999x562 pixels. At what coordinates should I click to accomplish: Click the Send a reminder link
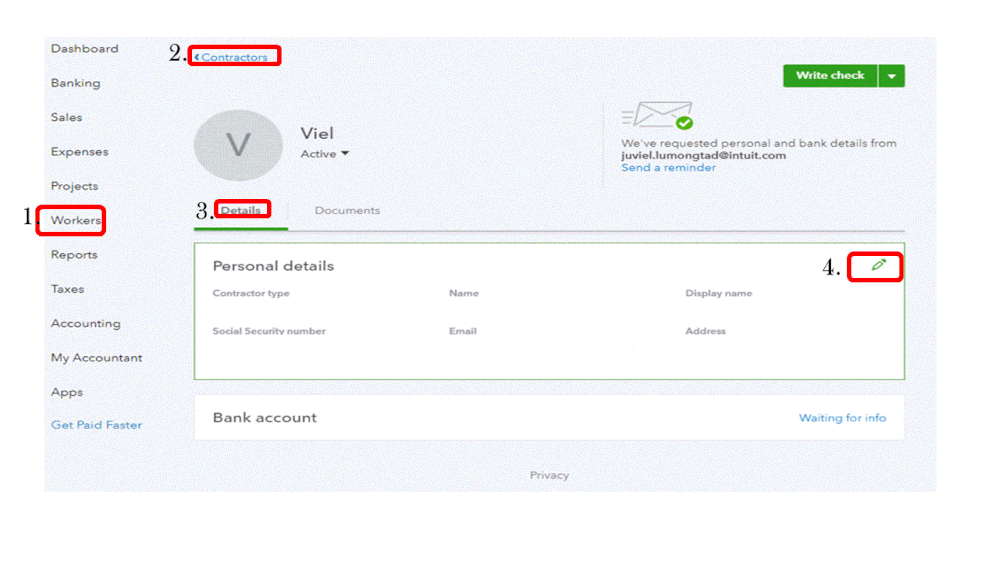[668, 168]
